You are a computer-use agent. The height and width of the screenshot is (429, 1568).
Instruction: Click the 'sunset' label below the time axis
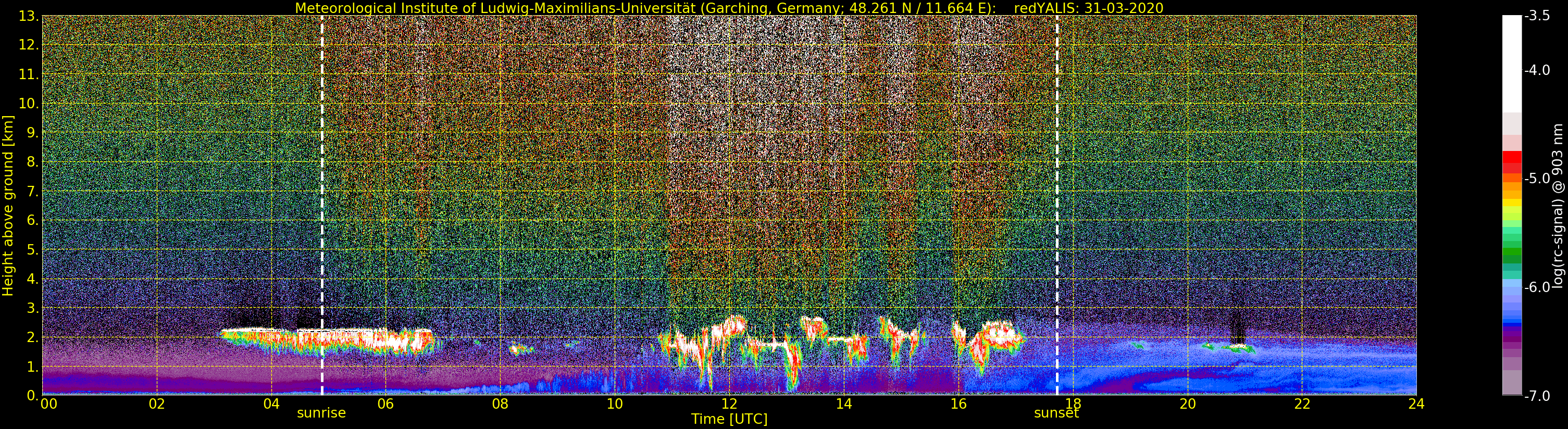tap(1056, 413)
